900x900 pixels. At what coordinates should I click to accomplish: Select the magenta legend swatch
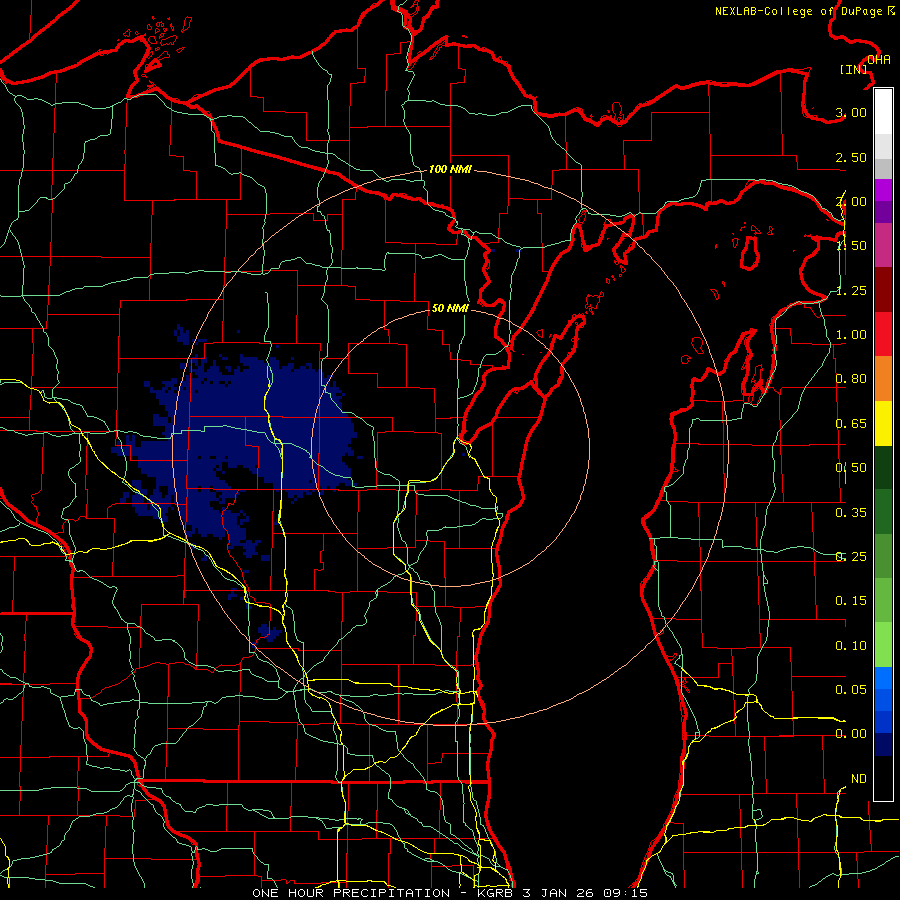[883, 190]
